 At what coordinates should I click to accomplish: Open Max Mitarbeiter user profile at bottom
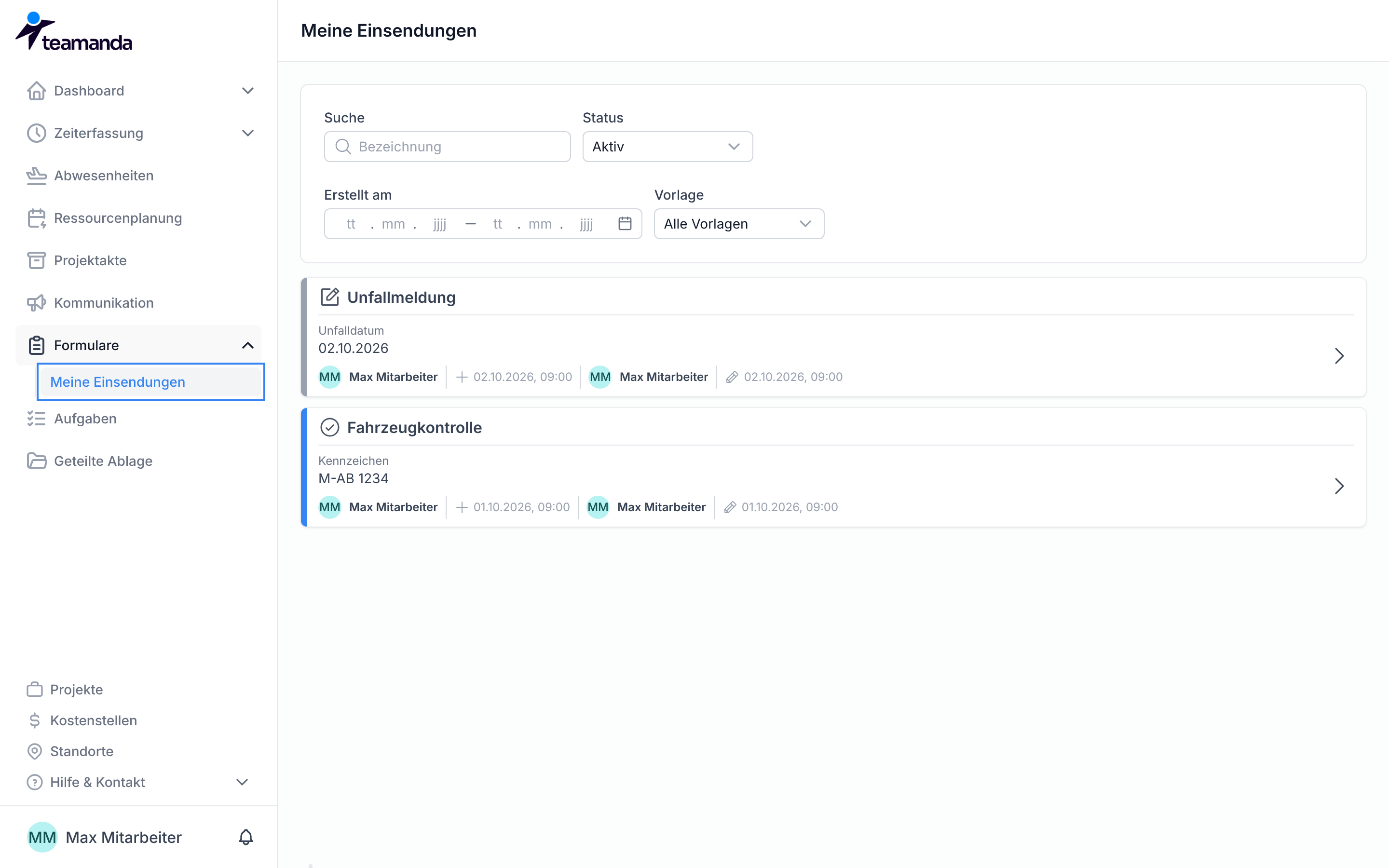click(105, 837)
